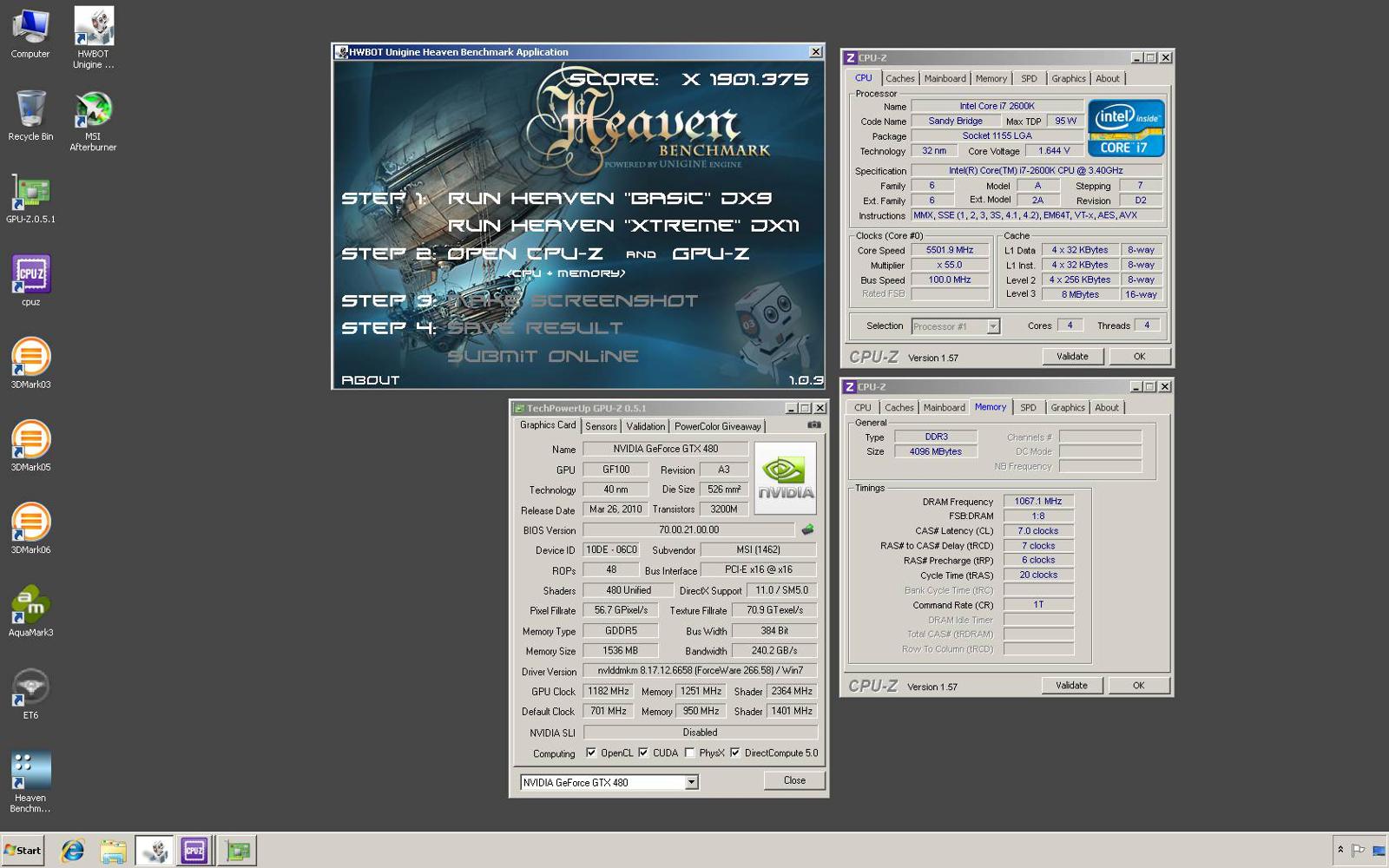Click Memory Size 1536 MB field
The height and width of the screenshot is (868, 1389).
[620, 650]
